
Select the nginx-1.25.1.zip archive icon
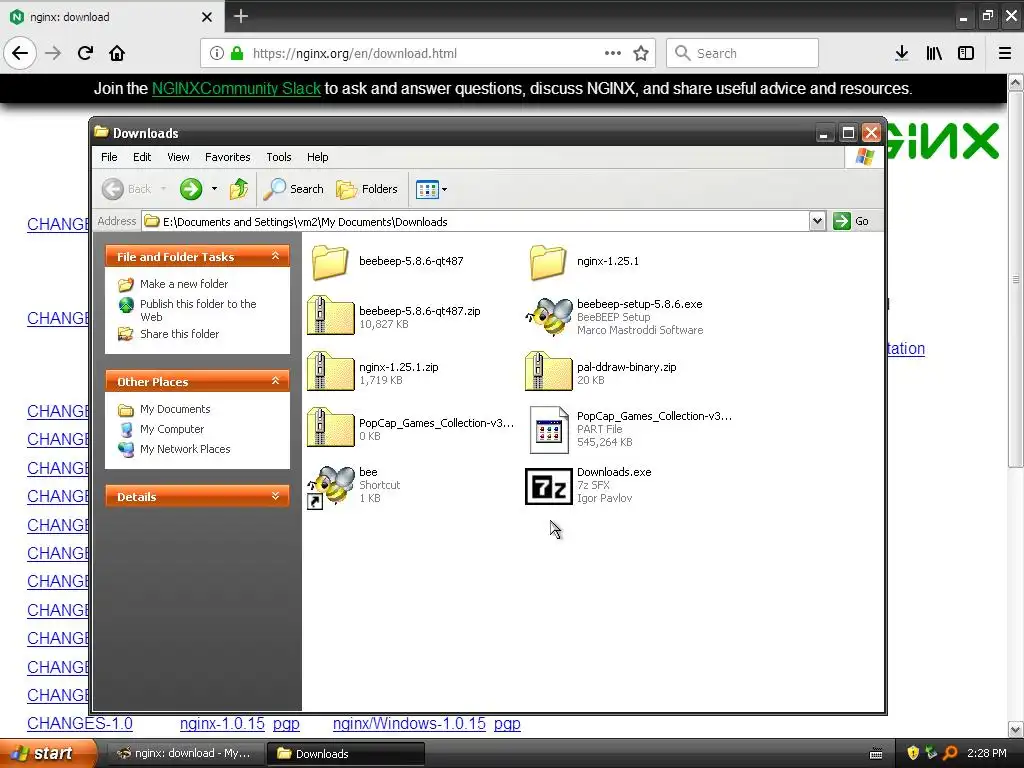click(330, 372)
